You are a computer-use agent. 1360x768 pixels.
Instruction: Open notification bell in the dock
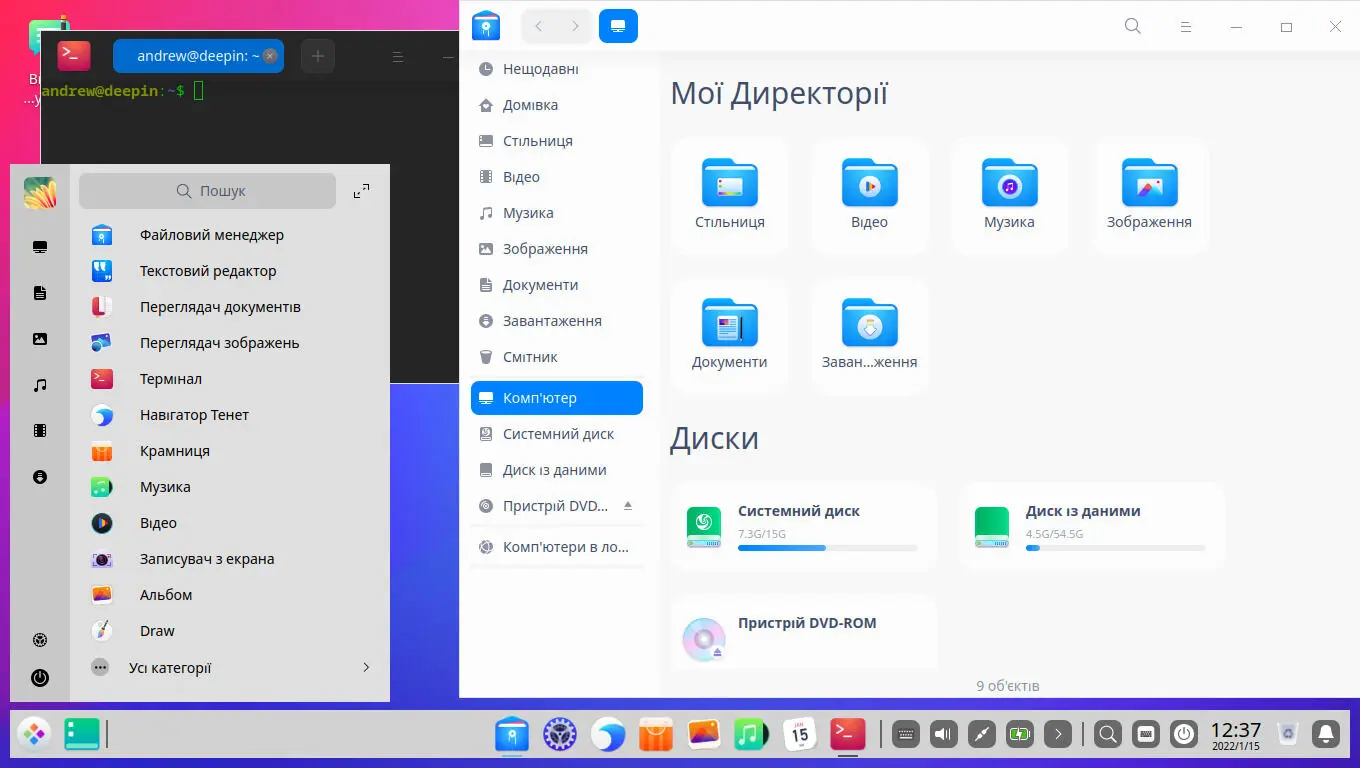point(1326,735)
